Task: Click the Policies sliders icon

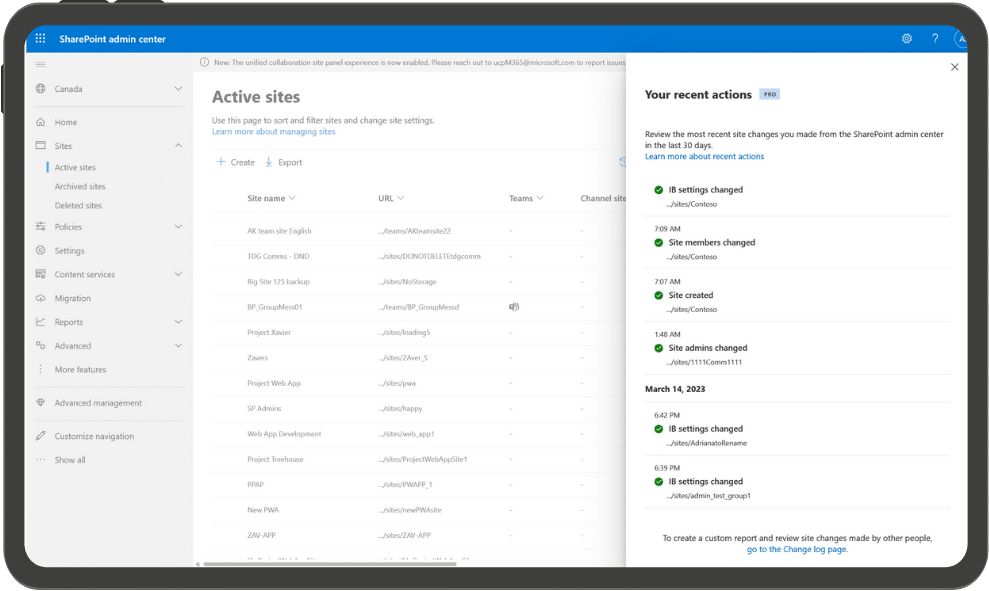Action: click(x=41, y=226)
